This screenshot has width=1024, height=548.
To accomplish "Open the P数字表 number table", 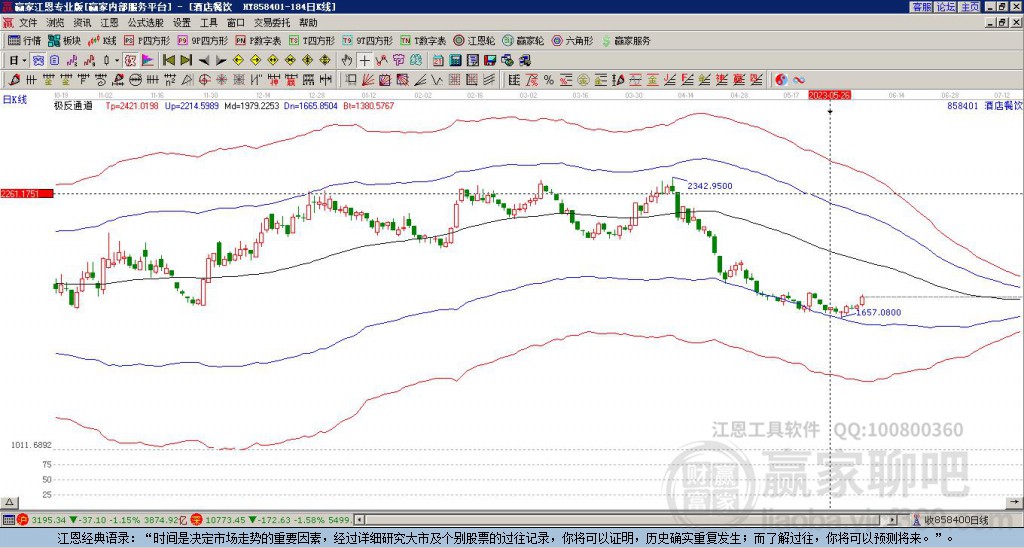I will 259,40.
